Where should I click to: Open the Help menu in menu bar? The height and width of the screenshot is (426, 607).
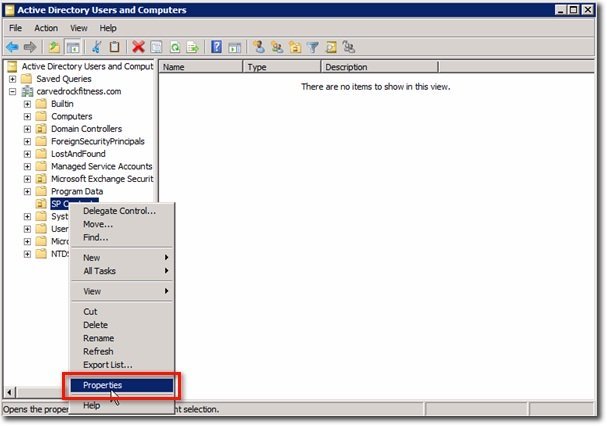(x=108, y=28)
